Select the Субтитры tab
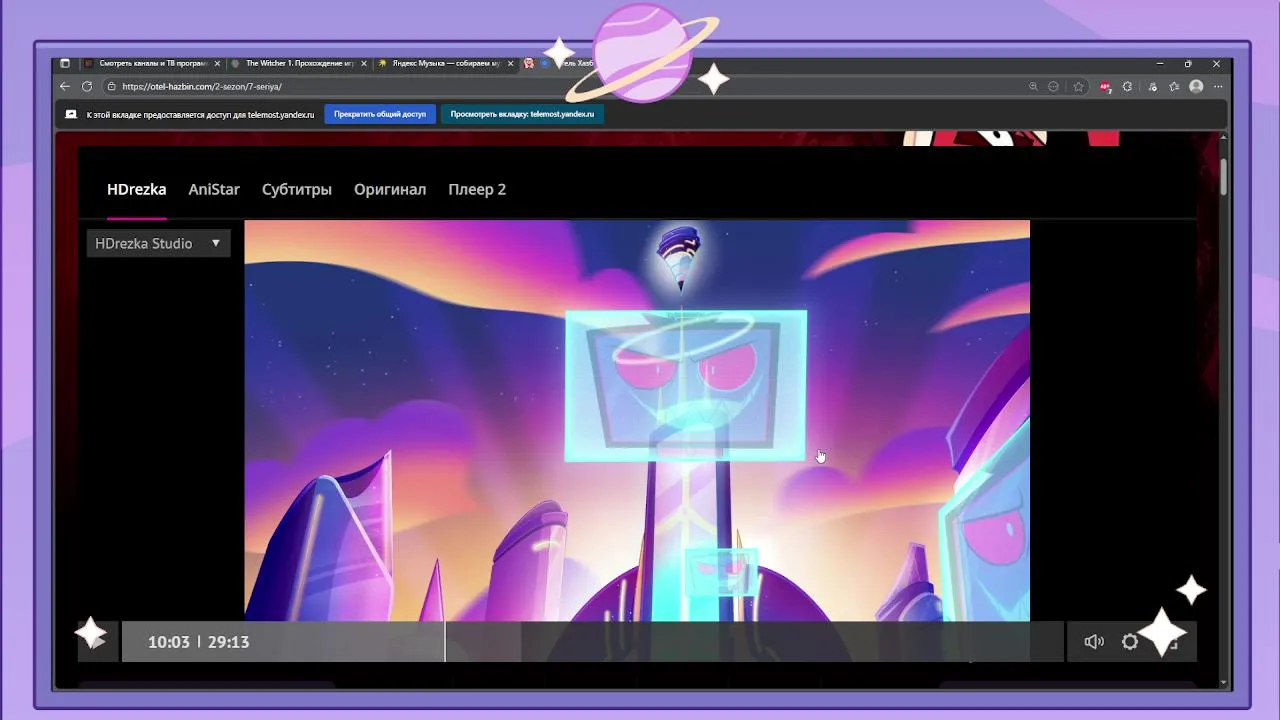The height and width of the screenshot is (720, 1280). click(x=297, y=189)
